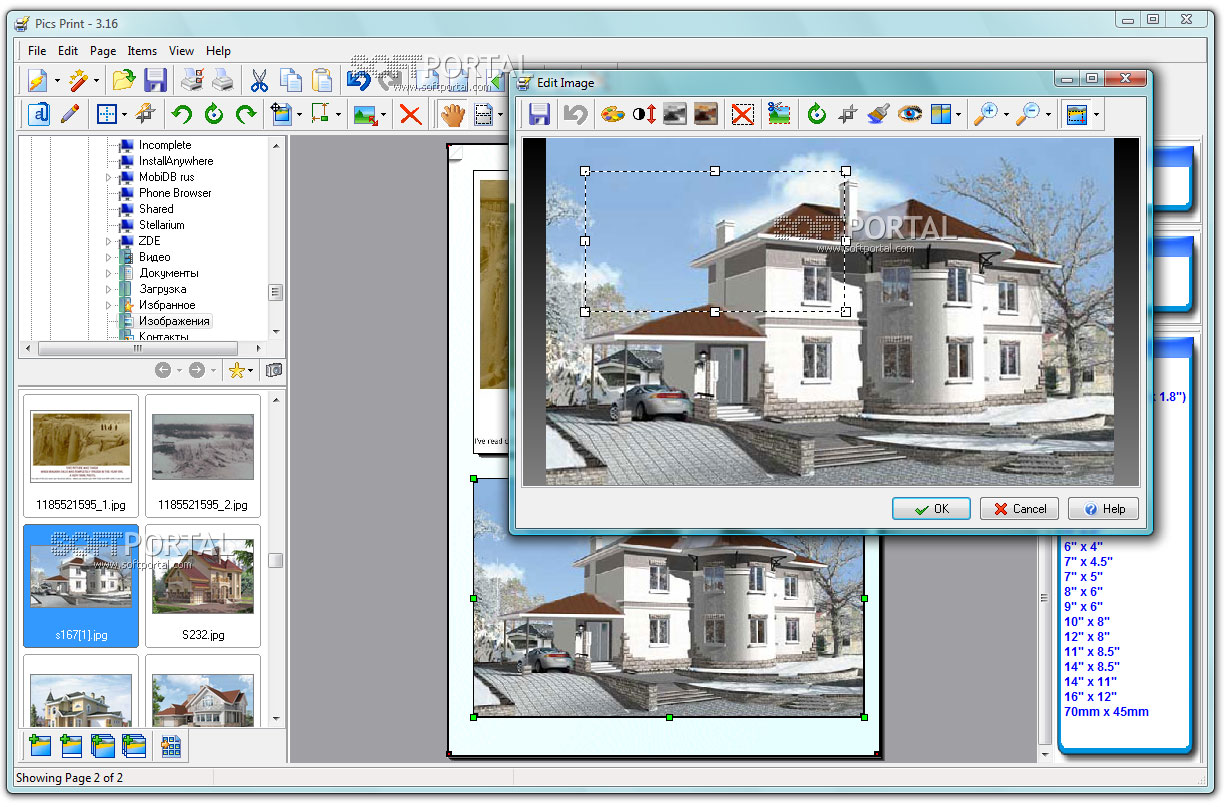
Task: Select the paint brush tool in Edit Image
Action: 879,114
